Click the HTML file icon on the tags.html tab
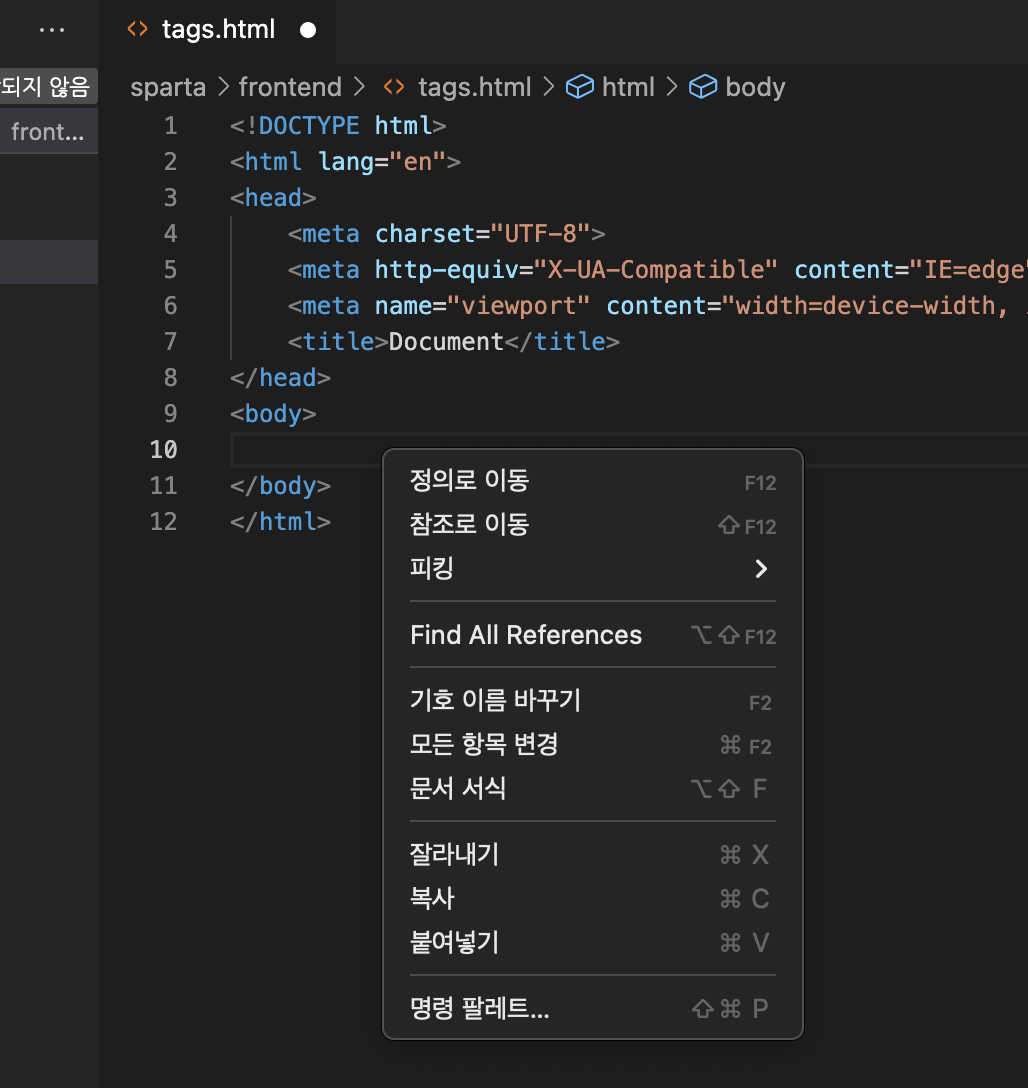1028x1088 pixels. [137, 29]
